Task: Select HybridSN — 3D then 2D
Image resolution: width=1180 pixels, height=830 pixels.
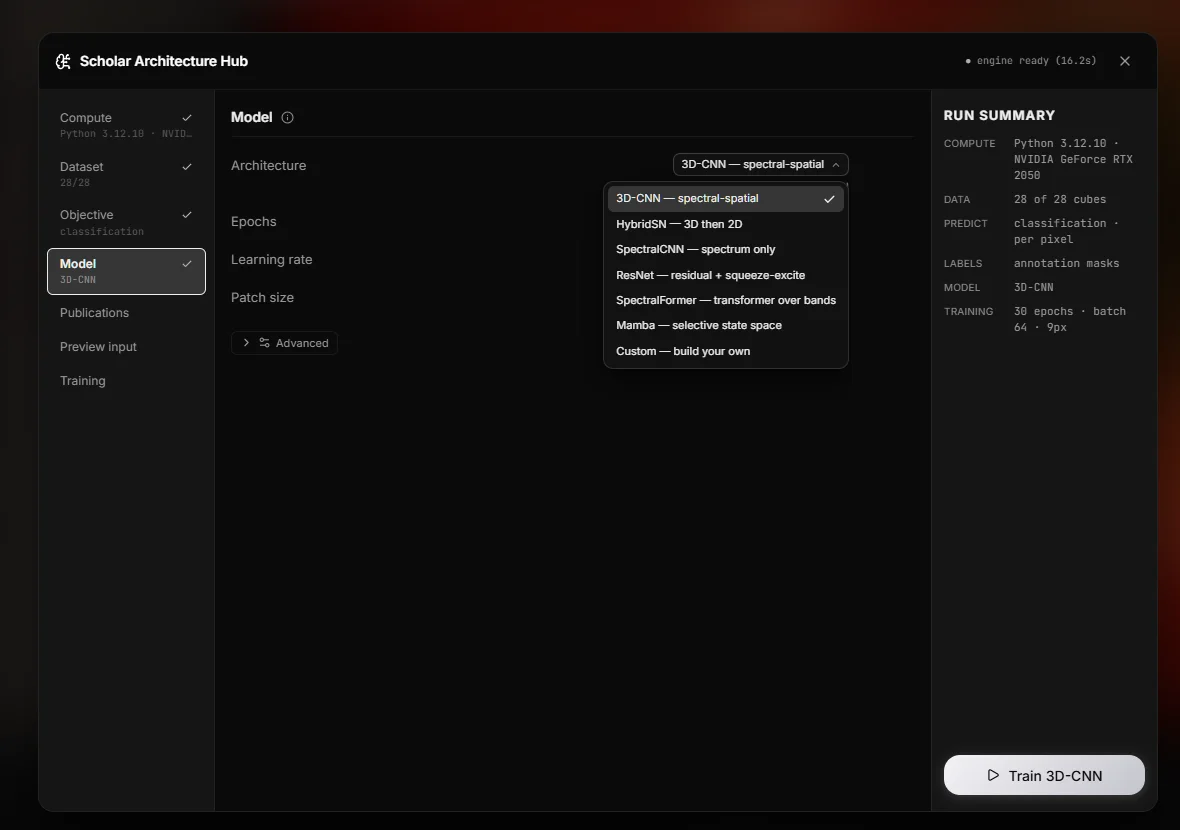Action: point(725,224)
